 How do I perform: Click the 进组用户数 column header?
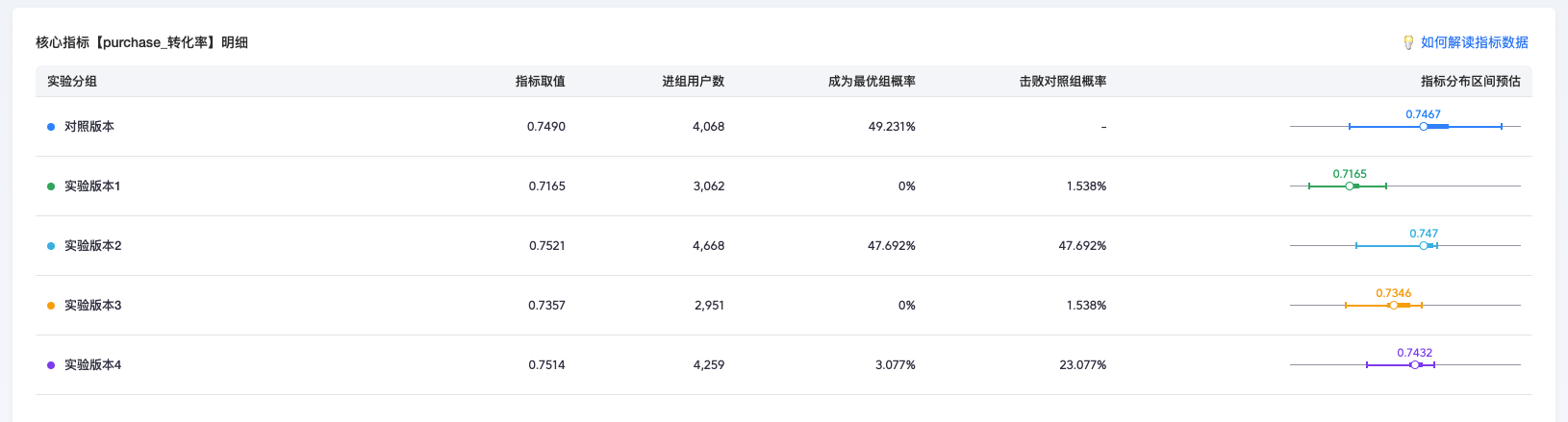coord(693,82)
